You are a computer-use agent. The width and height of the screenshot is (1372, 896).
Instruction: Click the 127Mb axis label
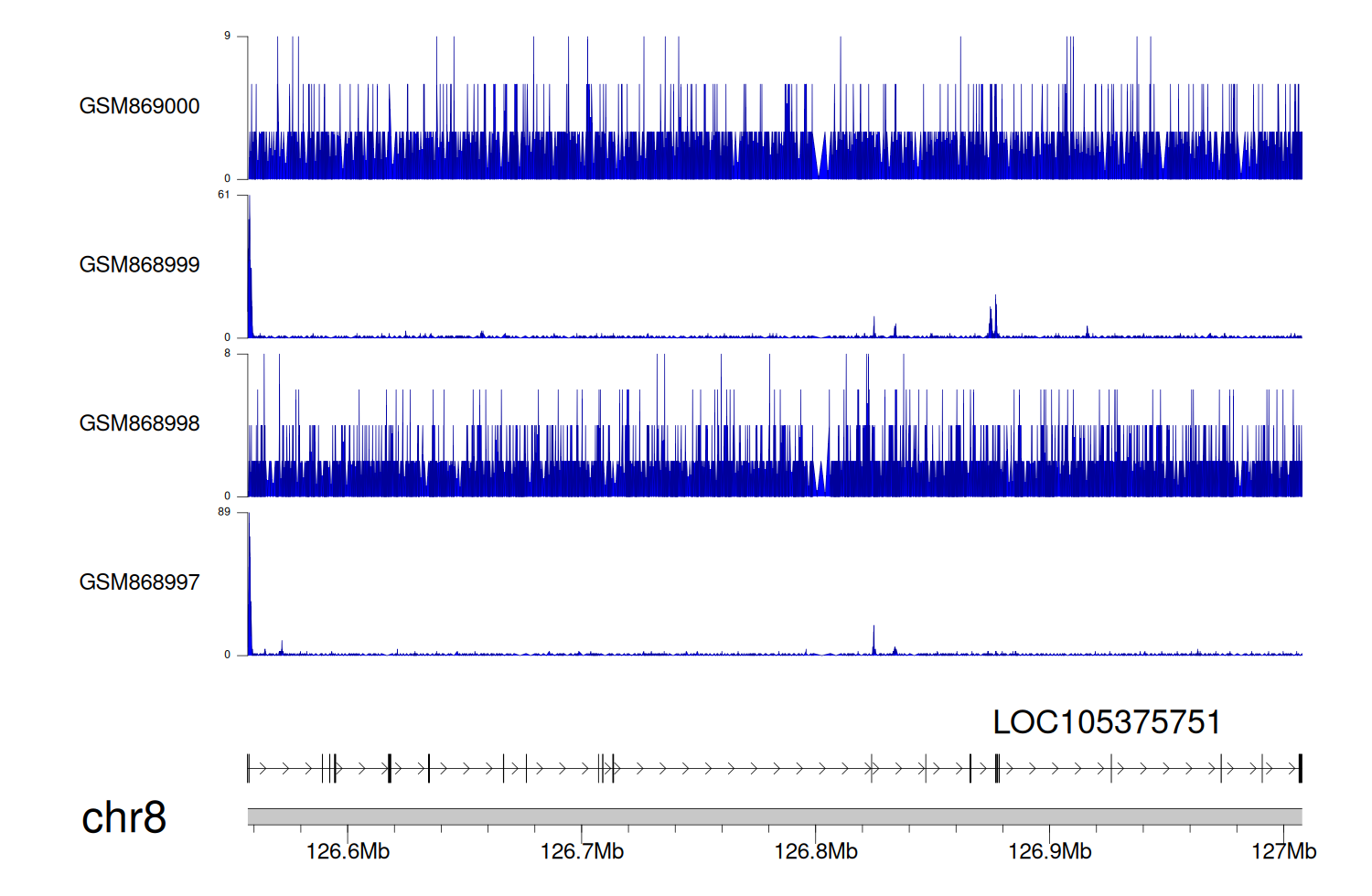[1283, 852]
